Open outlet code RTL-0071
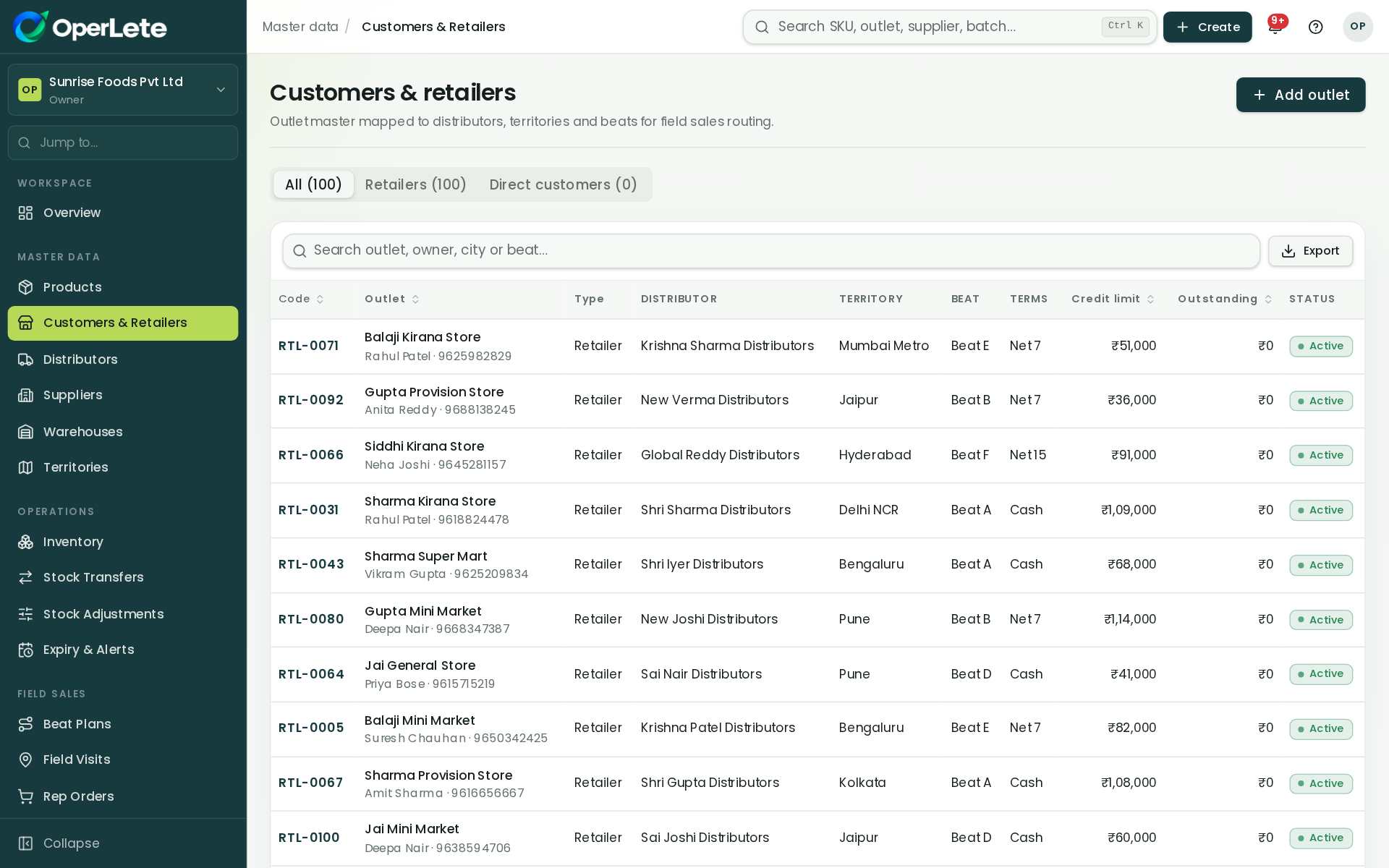 point(308,346)
